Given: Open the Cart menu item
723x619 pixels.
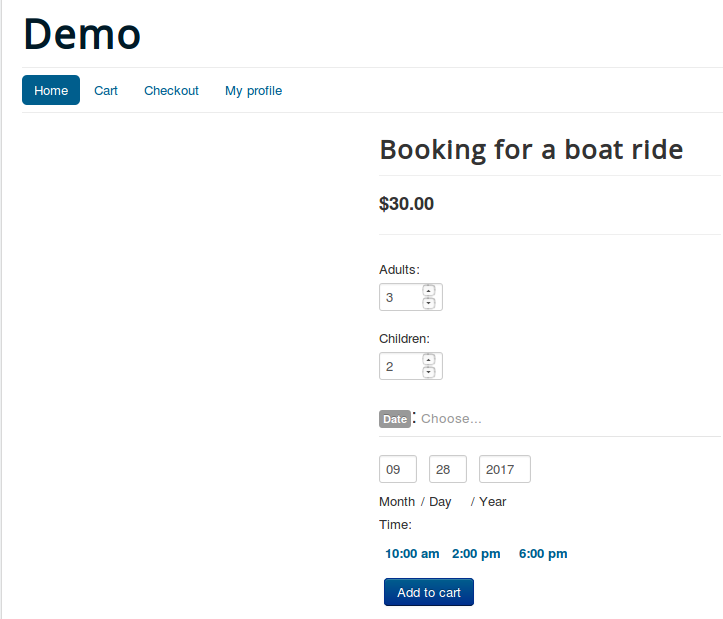Looking at the screenshot, I should tap(106, 90).
